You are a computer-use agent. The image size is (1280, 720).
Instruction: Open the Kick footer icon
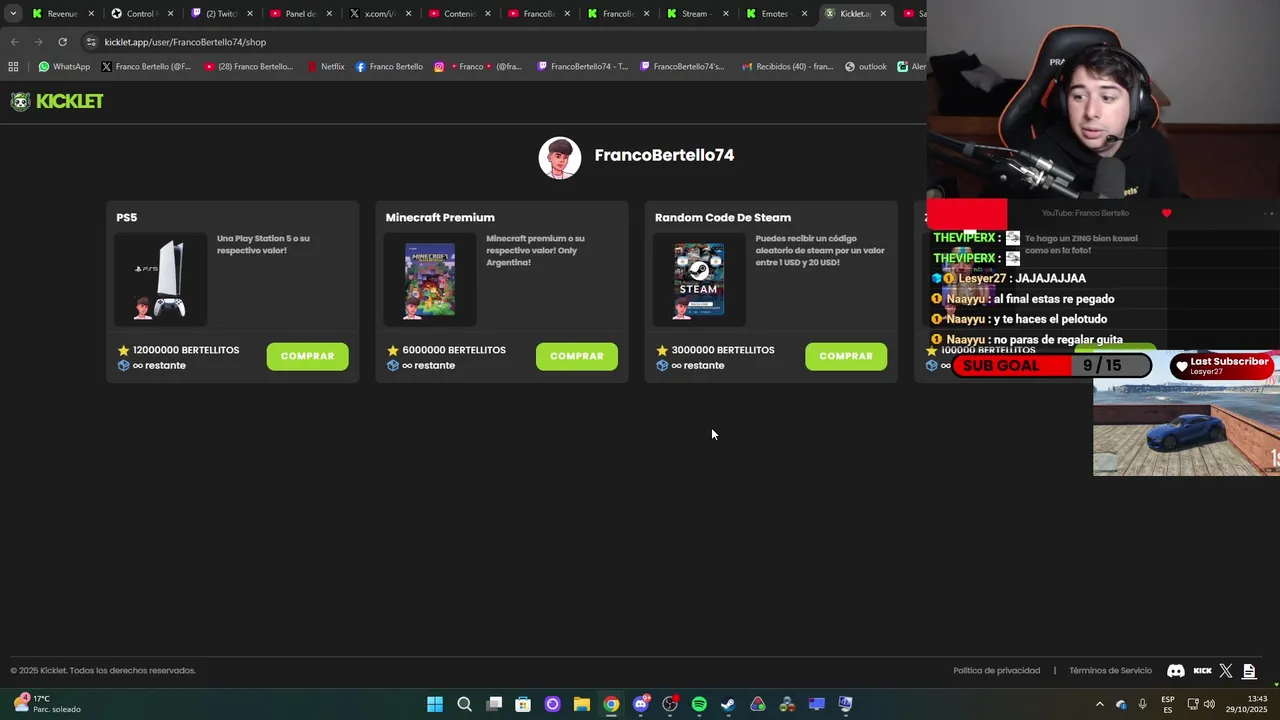pyautogui.click(x=1202, y=671)
